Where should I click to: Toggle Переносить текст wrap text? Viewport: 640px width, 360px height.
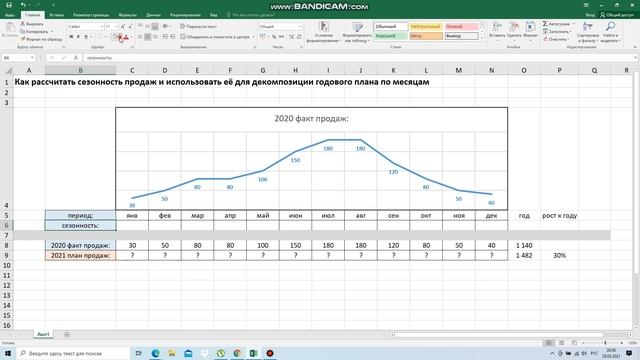pyautogui.click(x=199, y=27)
